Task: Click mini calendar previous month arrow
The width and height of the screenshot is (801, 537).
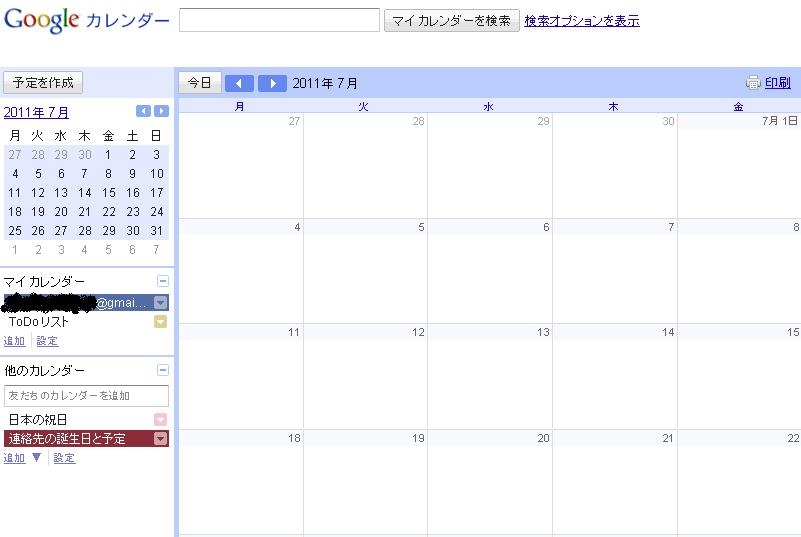Action: pos(144,111)
